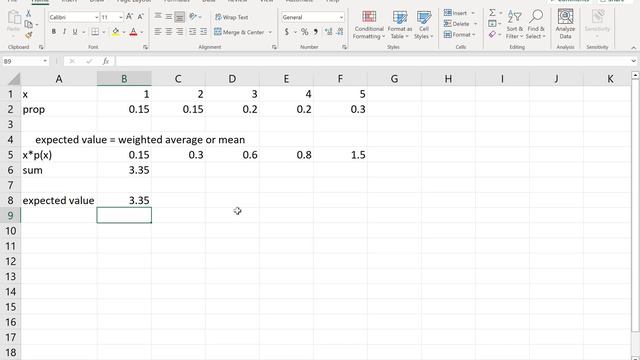Open borders dropdown arrow
Screen dimensions: 640x360
click(103, 32)
